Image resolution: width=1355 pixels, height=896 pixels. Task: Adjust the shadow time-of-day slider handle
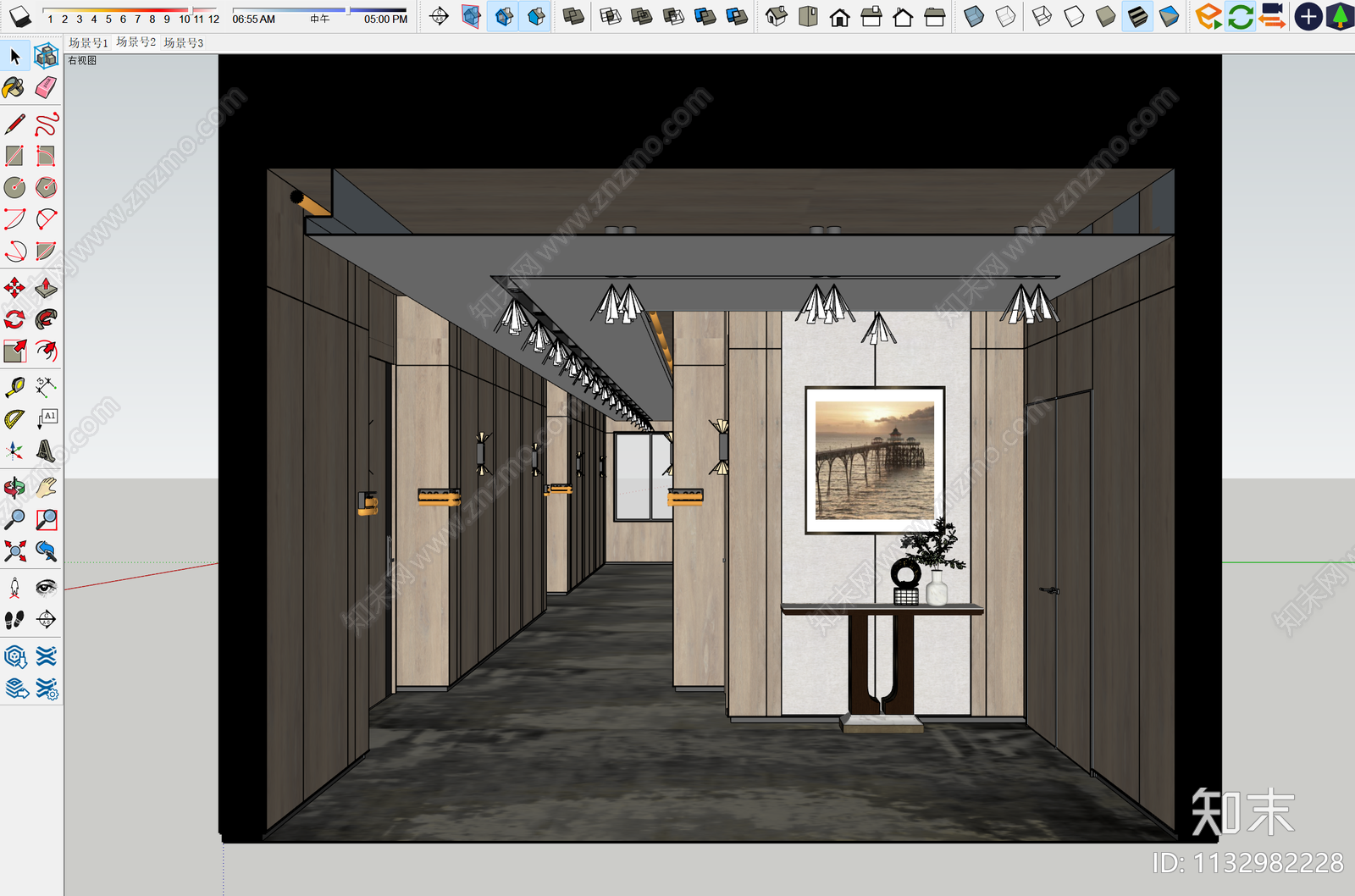(x=348, y=10)
